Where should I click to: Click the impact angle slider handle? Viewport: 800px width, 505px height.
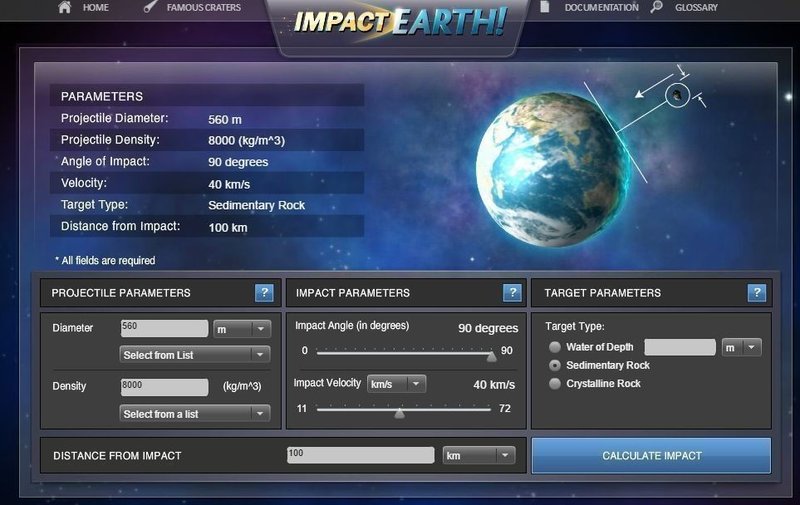click(491, 356)
